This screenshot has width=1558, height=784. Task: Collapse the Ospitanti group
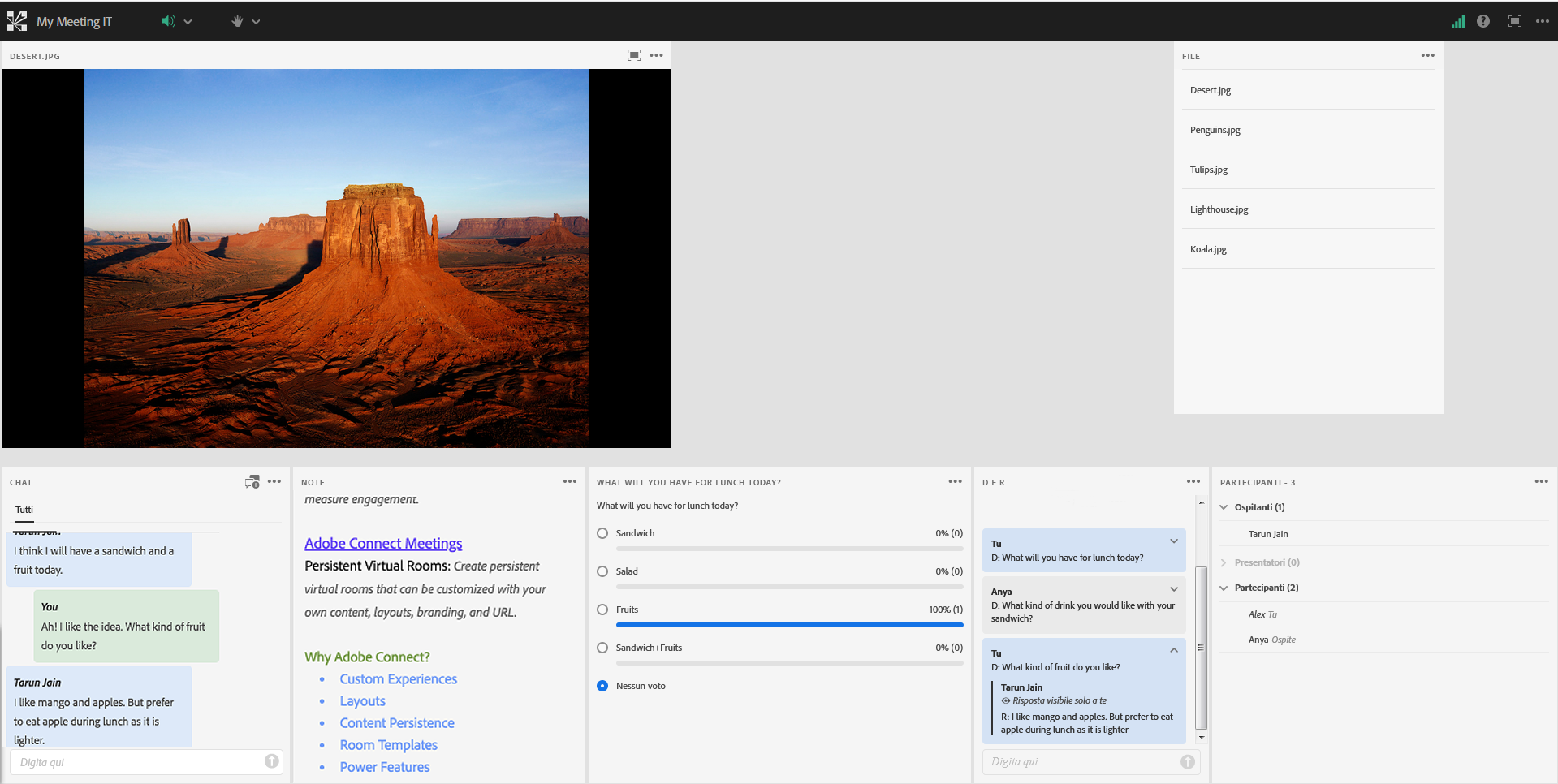point(1224,507)
